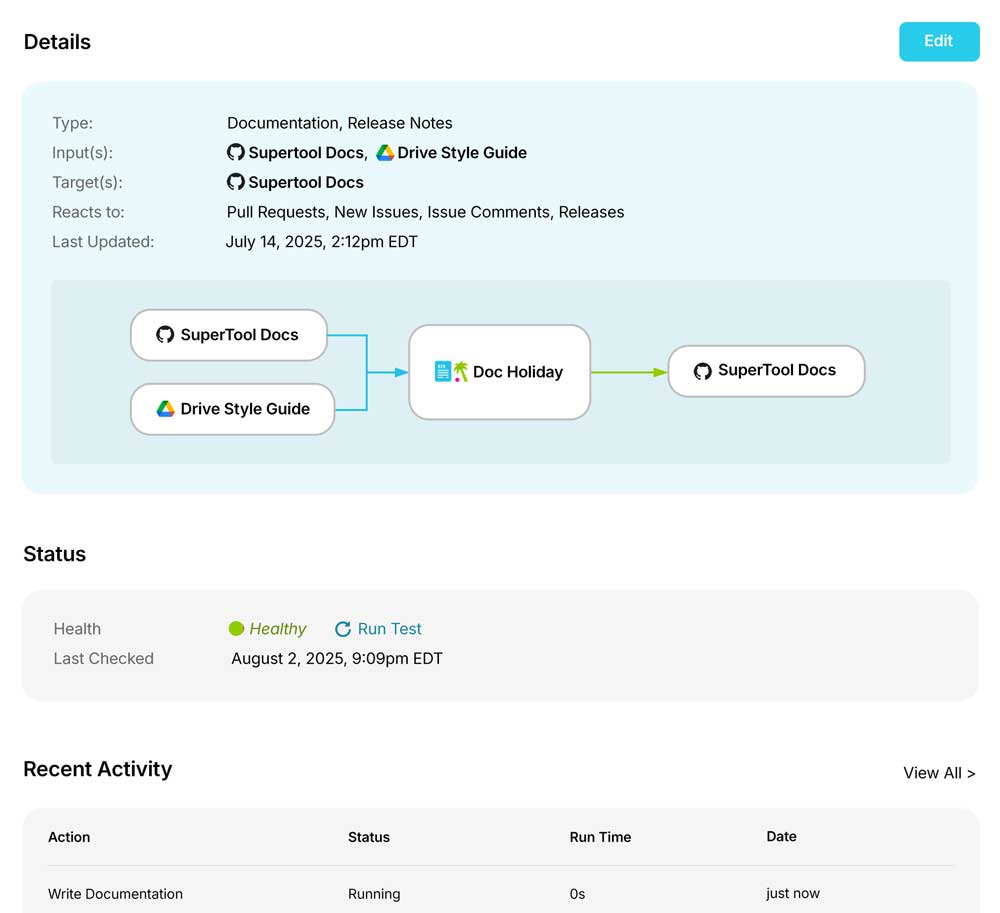Click Running status cell
The width and height of the screenshot is (1000, 913).
(x=374, y=895)
